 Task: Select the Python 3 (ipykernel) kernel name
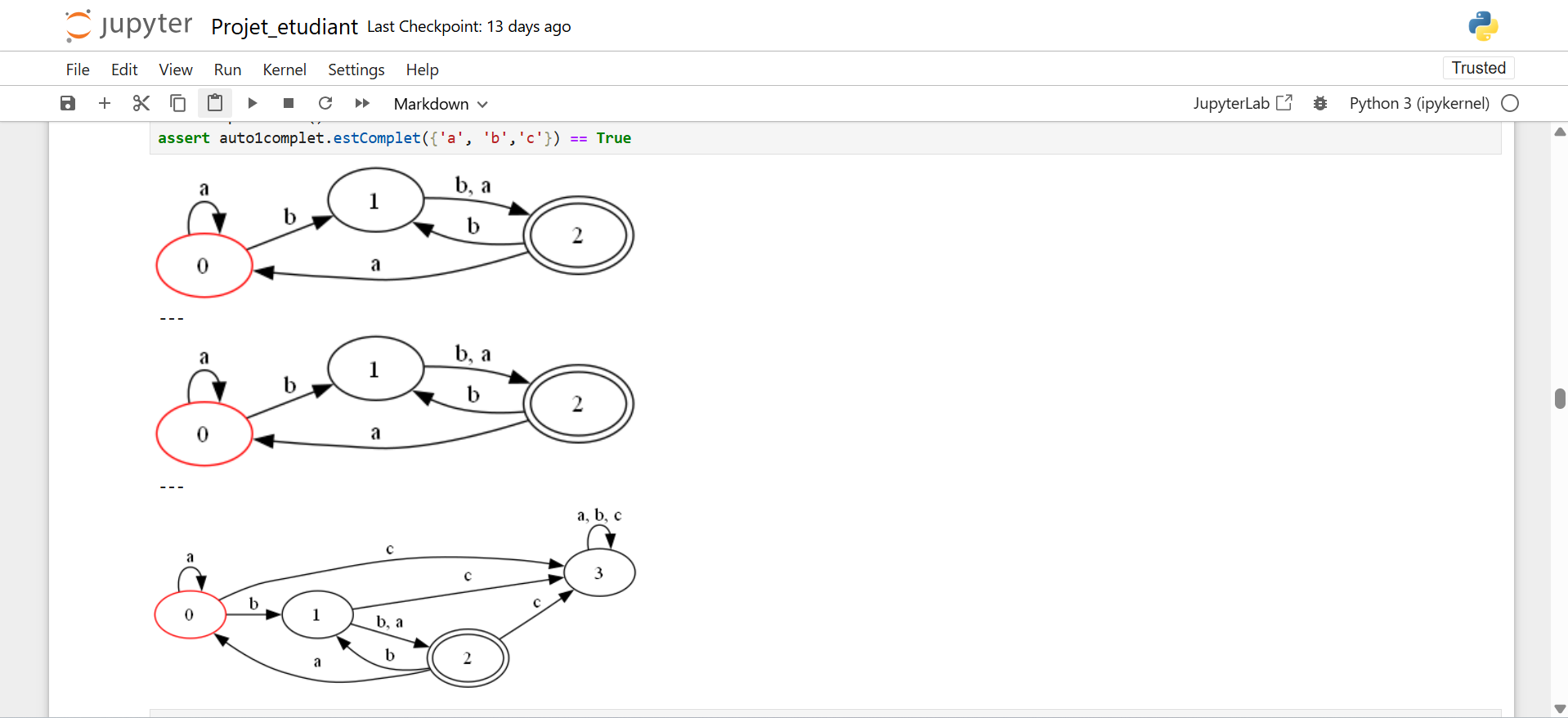1418,103
